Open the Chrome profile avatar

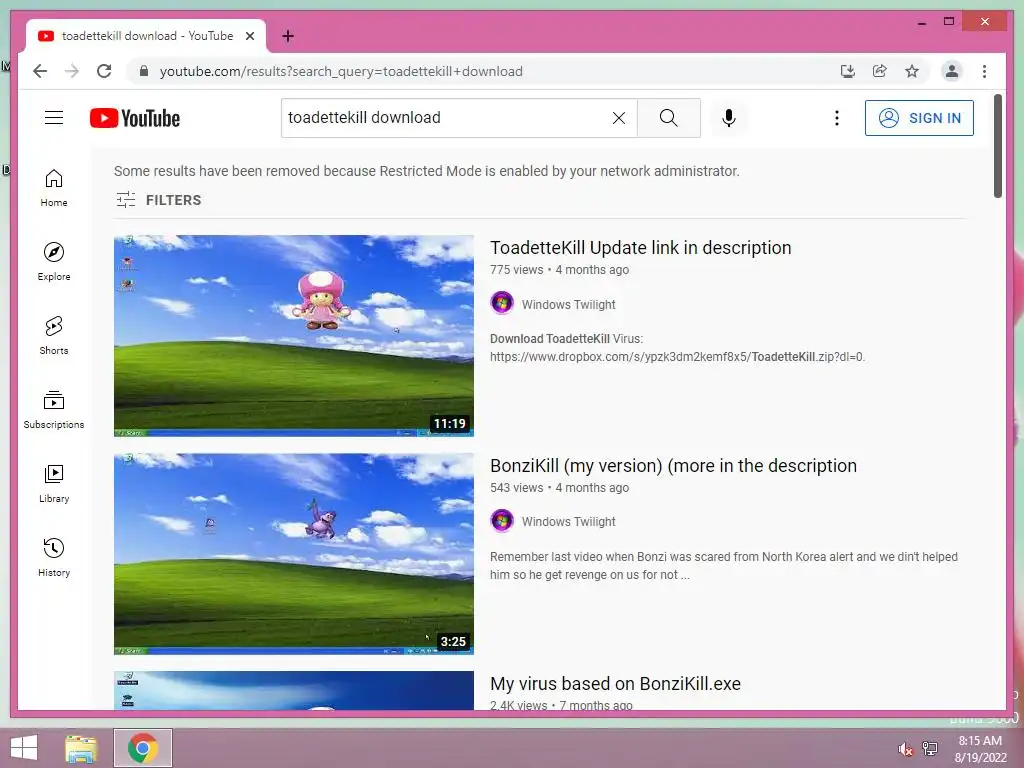pyautogui.click(x=952, y=71)
